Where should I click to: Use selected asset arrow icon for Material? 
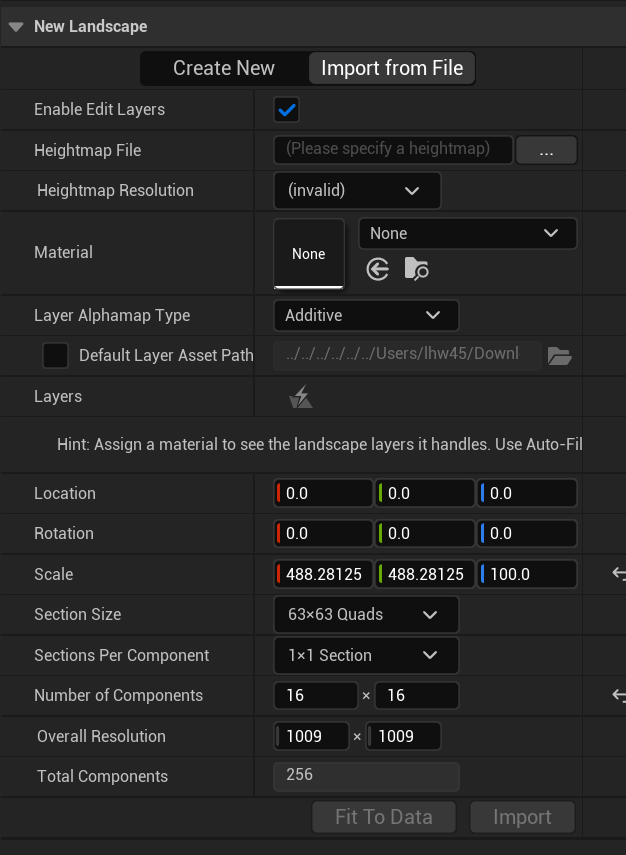tap(377, 269)
